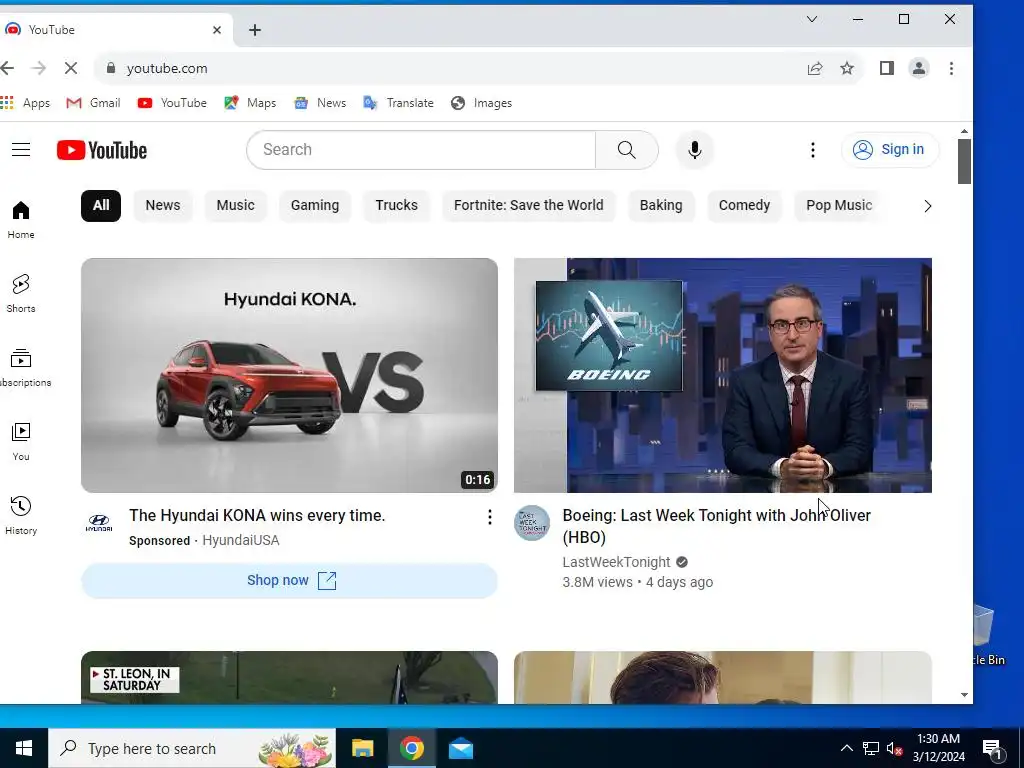Toggle Chrome side panel
Viewport: 1024px width, 768px height.
click(x=886, y=68)
